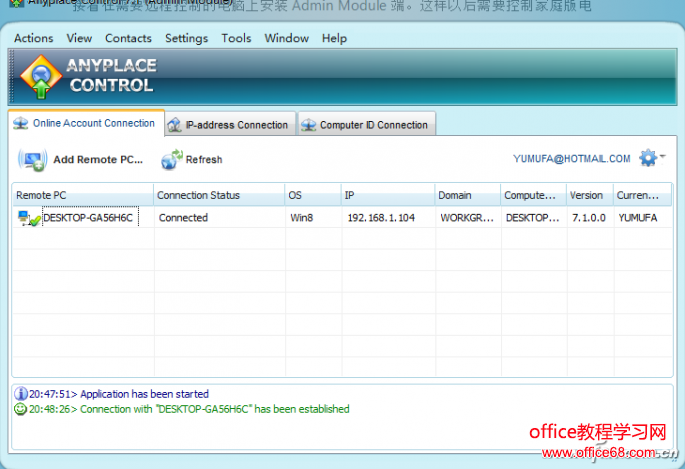The width and height of the screenshot is (685, 469).
Task: Click the Anyplace Control title bar icon
Action: [17, 3]
